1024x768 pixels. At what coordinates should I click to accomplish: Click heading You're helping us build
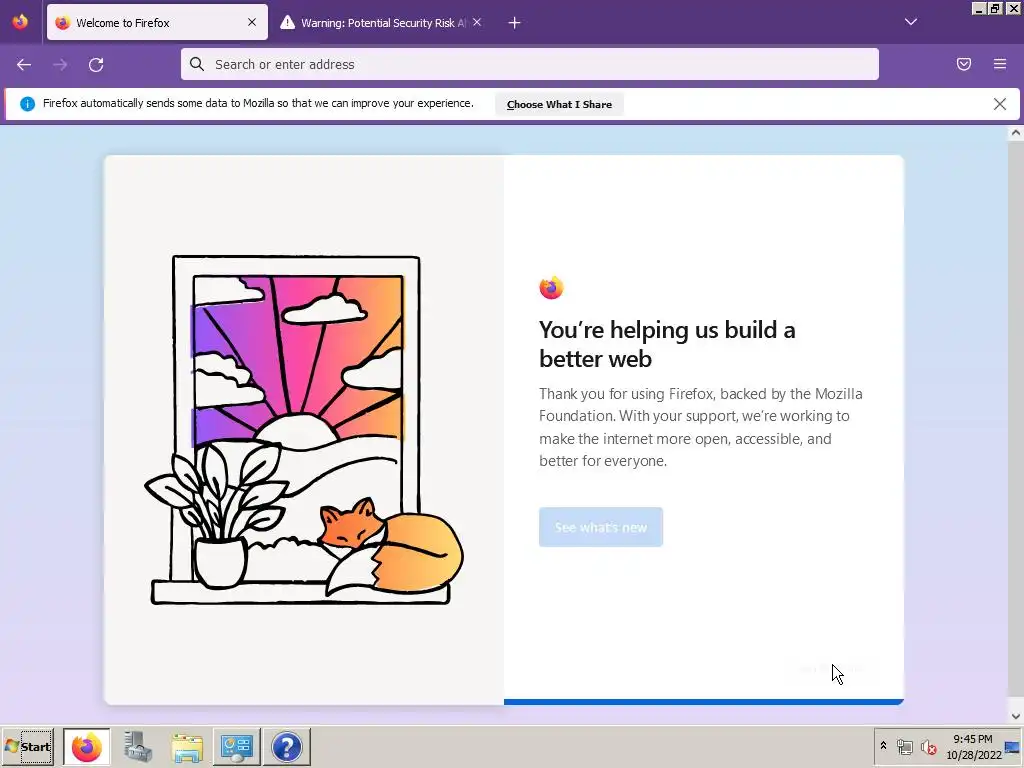click(667, 344)
